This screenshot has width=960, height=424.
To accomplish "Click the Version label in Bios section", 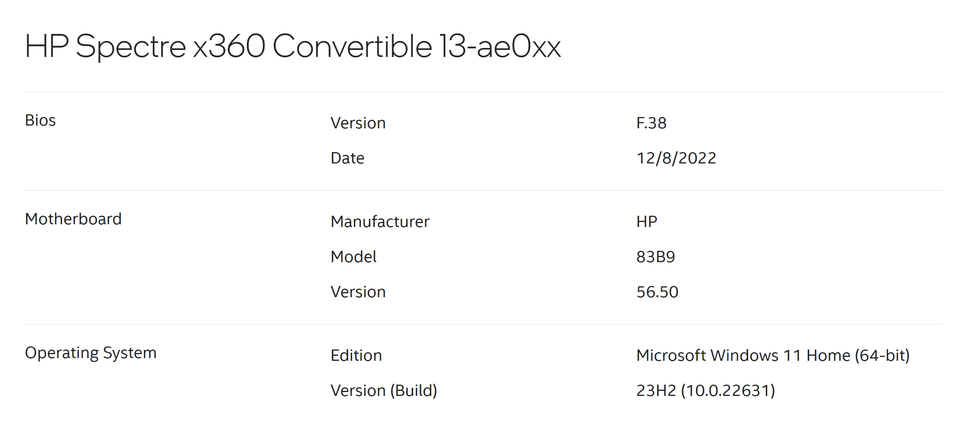I will [357, 123].
